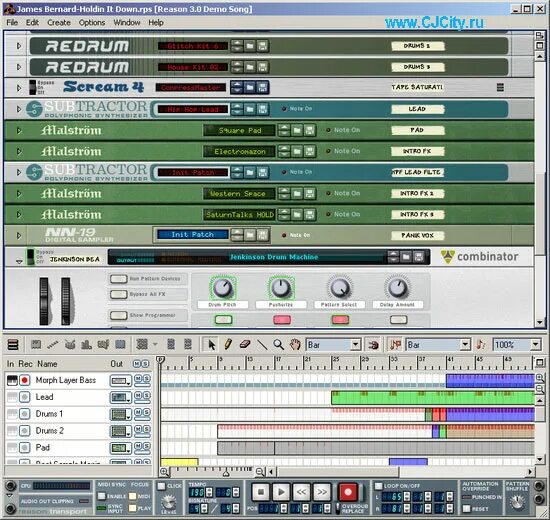The image size is (550, 520).
Task: Click the Drum Pitch knob
Action: click(x=222, y=288)
